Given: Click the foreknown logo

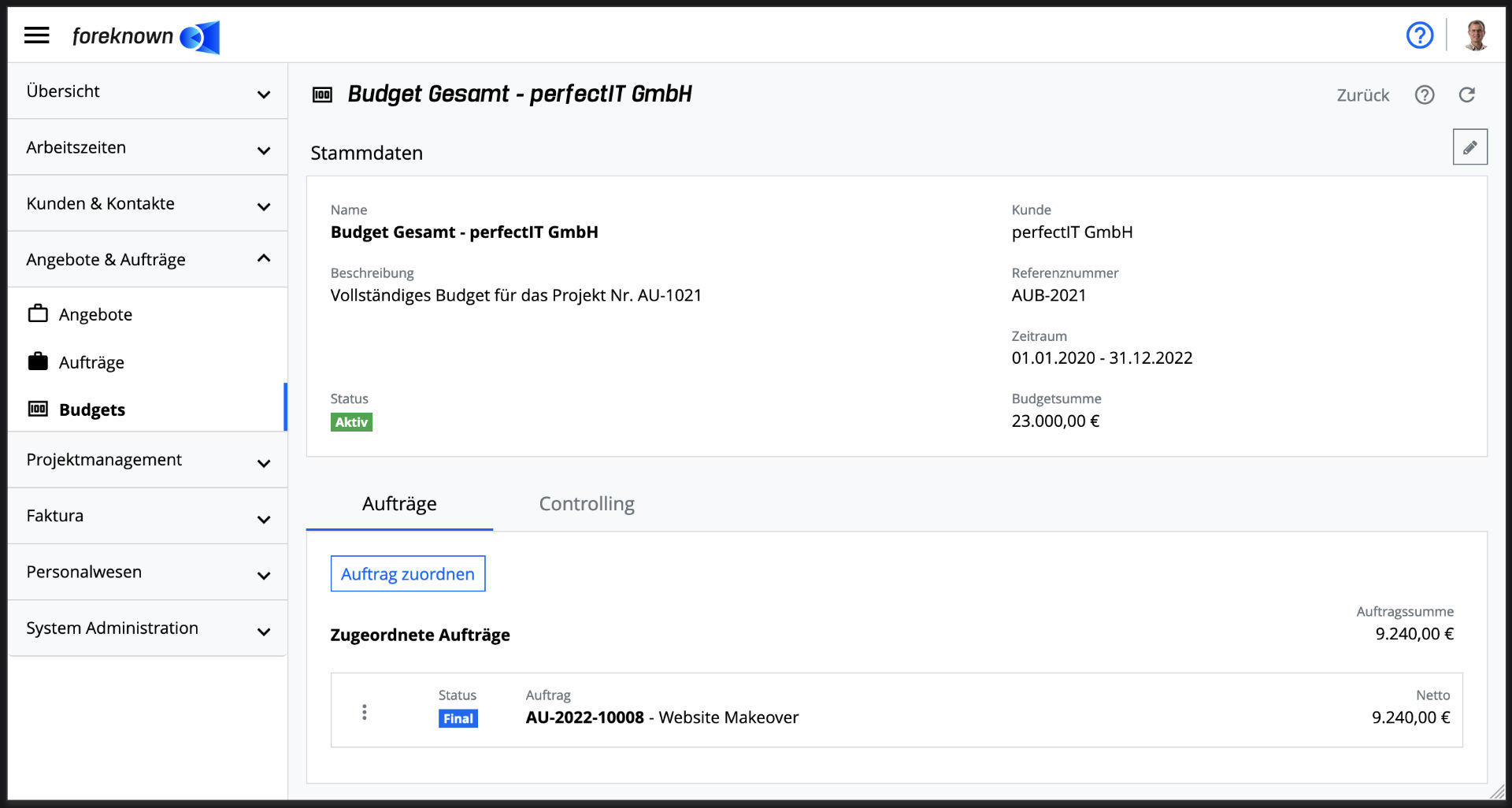Looking at the screenshot, I should pyautogui.click(x=146, y=37).
